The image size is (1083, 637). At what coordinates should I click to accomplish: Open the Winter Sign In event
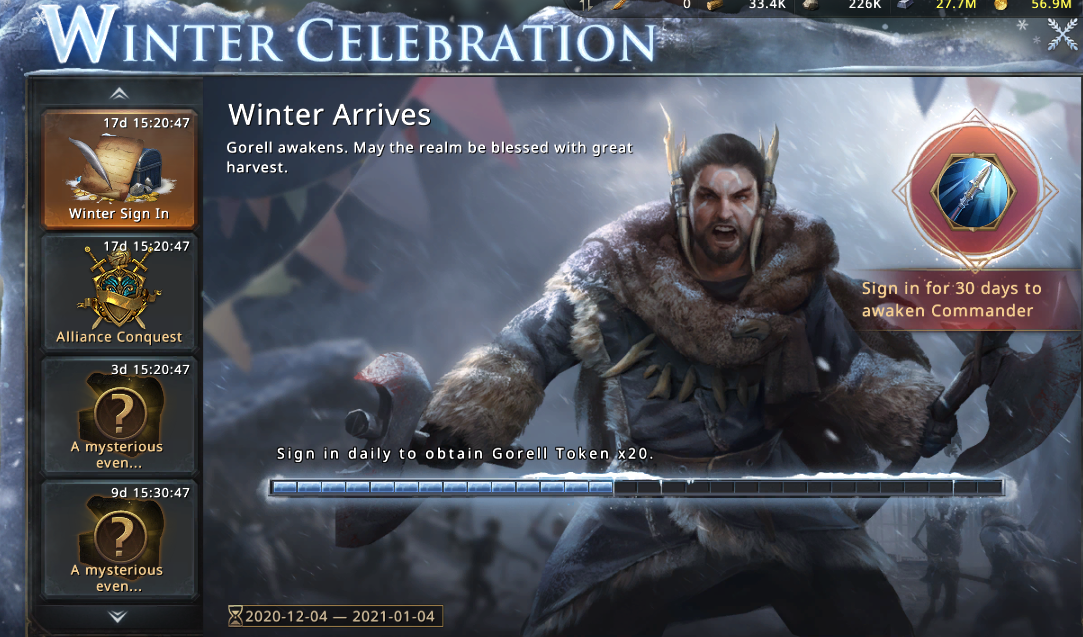tap(119, 169)
